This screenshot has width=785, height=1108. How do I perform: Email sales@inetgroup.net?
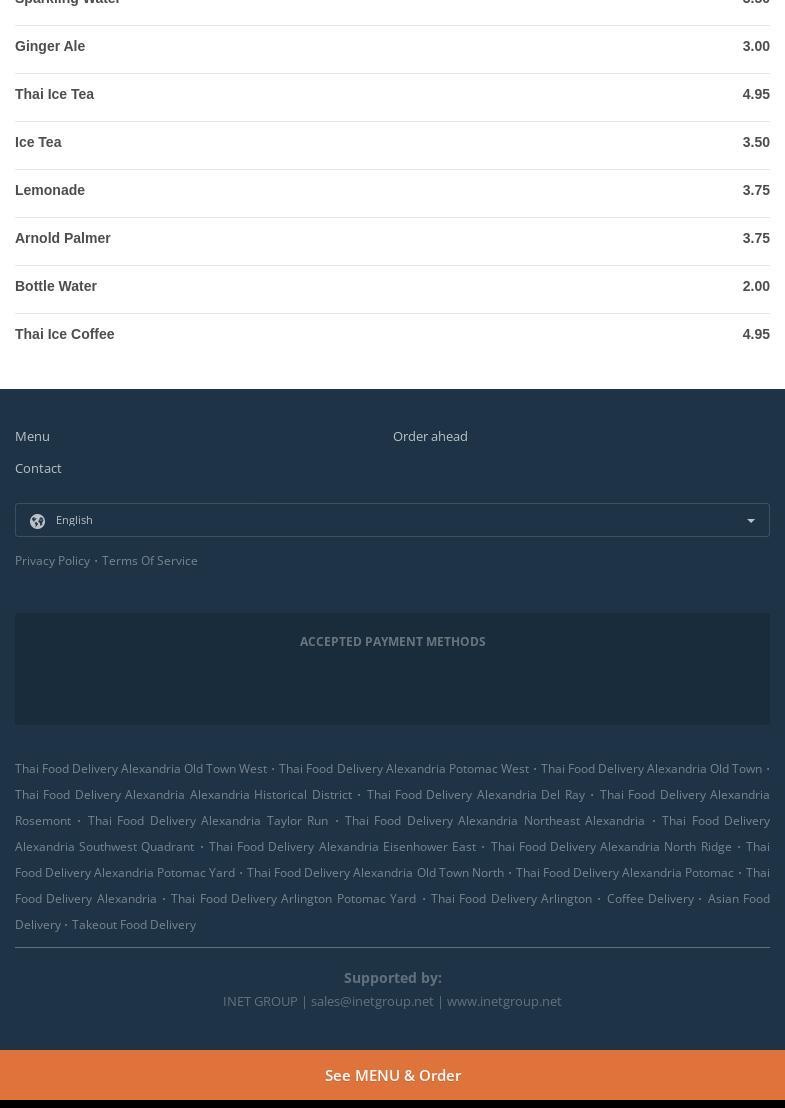click(x=372, y=1001)
